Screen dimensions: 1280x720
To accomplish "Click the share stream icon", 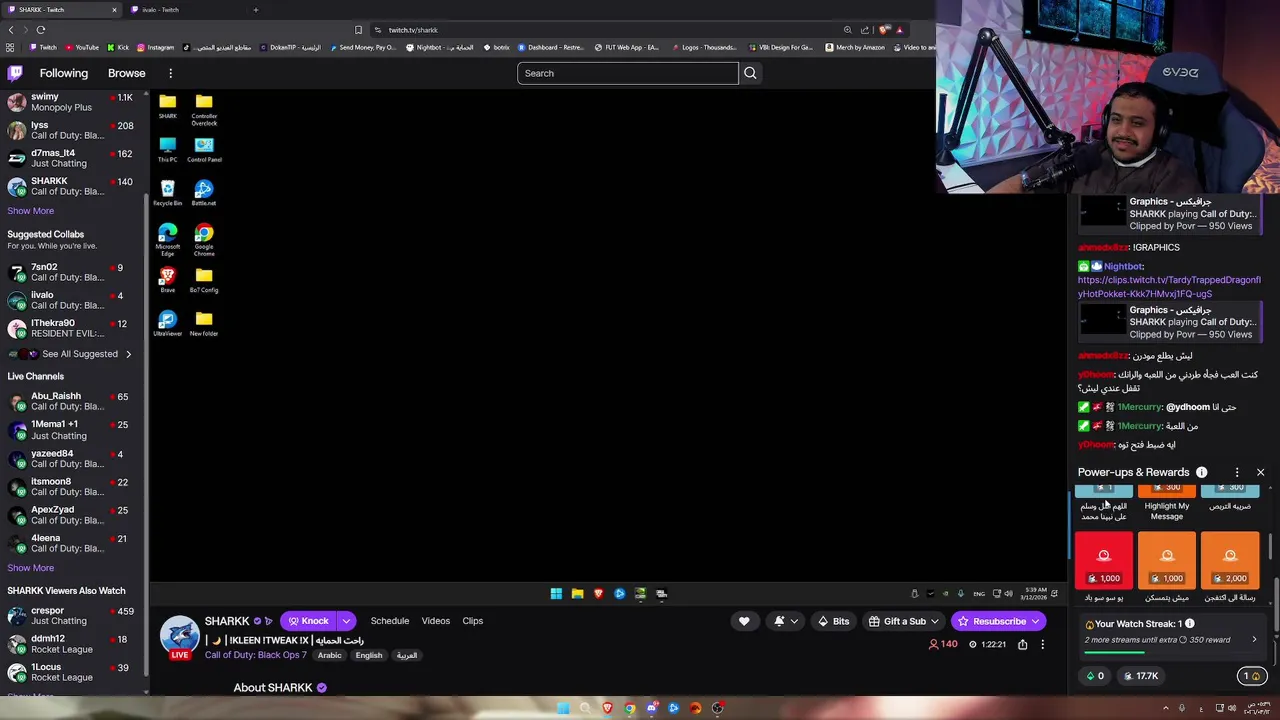I will pos(1022,645).
